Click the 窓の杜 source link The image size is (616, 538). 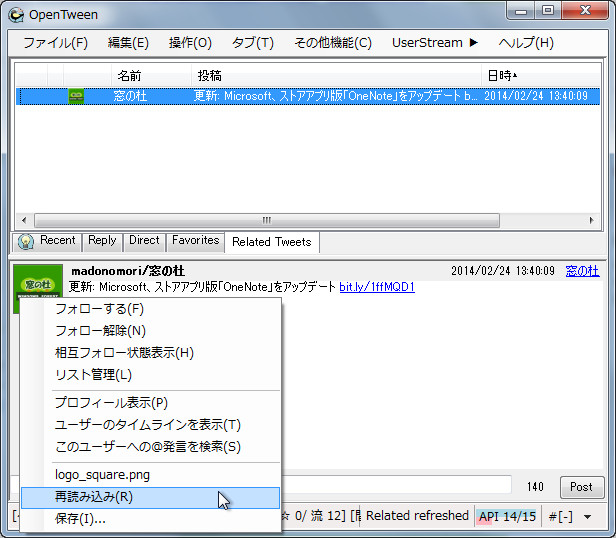coord(582,271)
